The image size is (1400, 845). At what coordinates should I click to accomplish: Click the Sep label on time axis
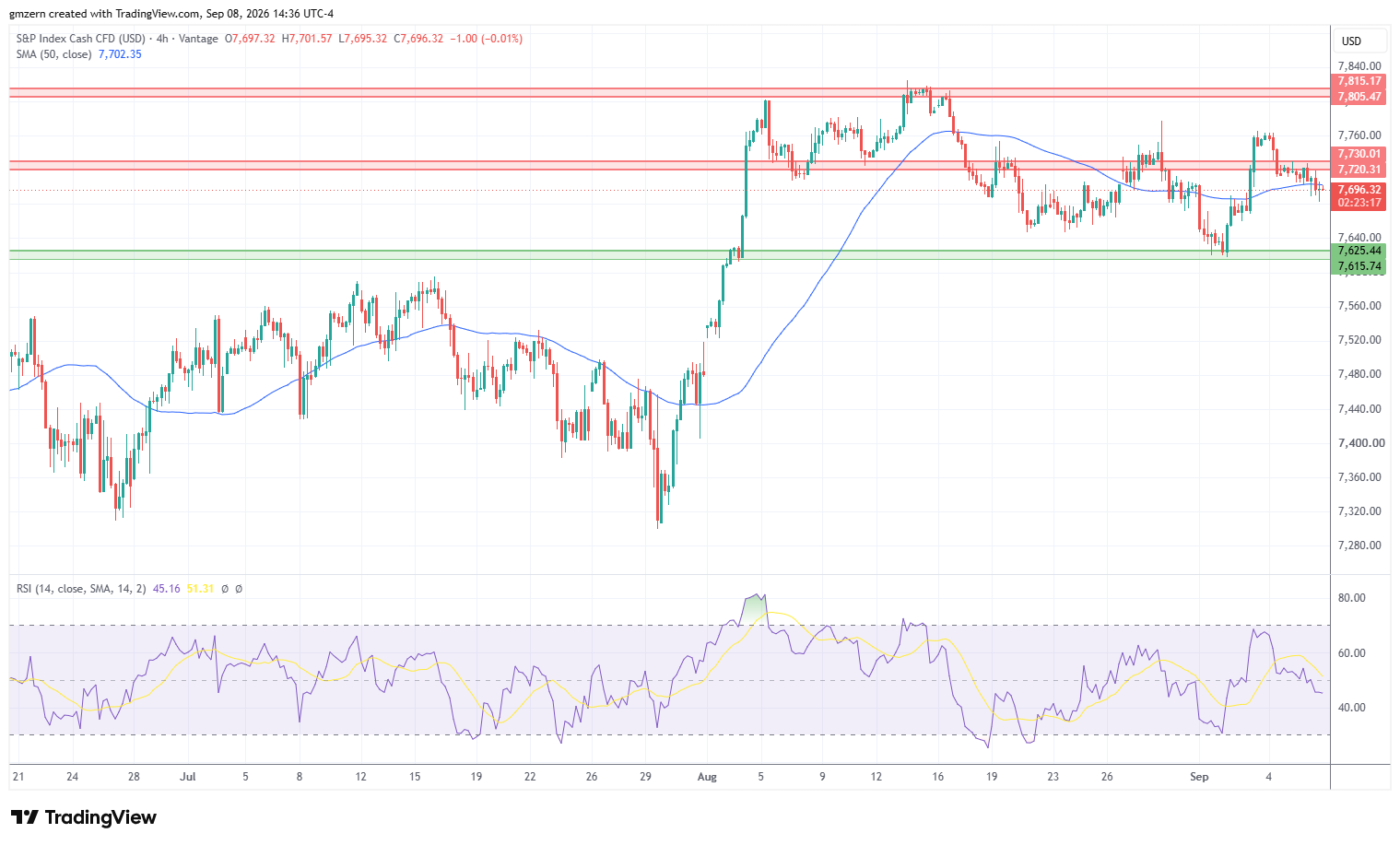pyautogui.click(x=1198, y=777)
